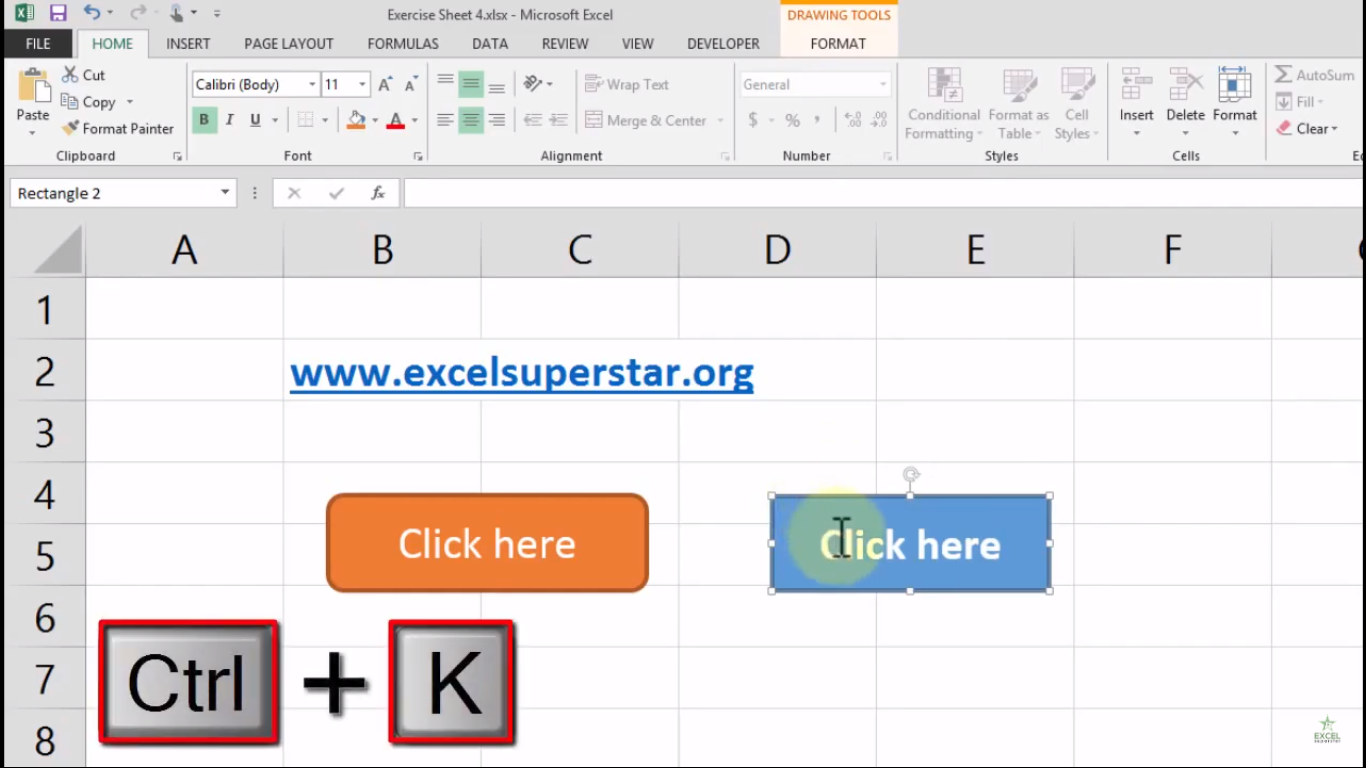
Task: Toggle Italic formatting
Action: (x=229, y=120)
